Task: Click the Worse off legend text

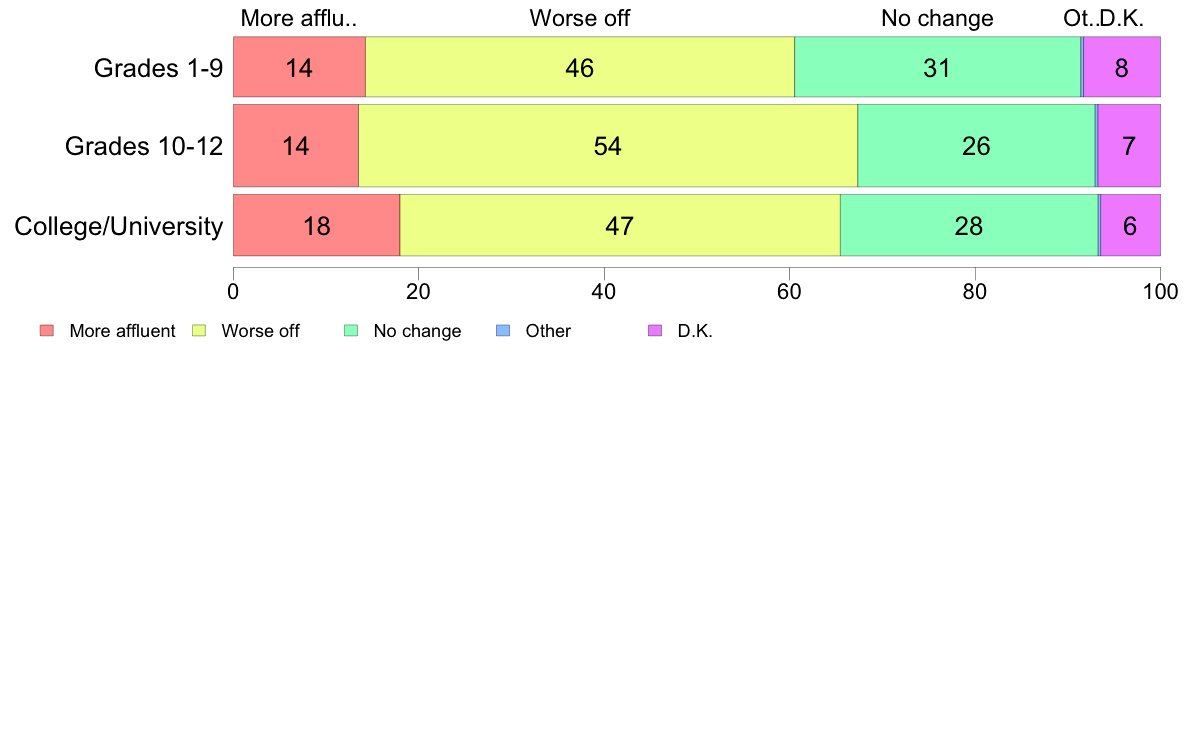Action: point(261,331)
